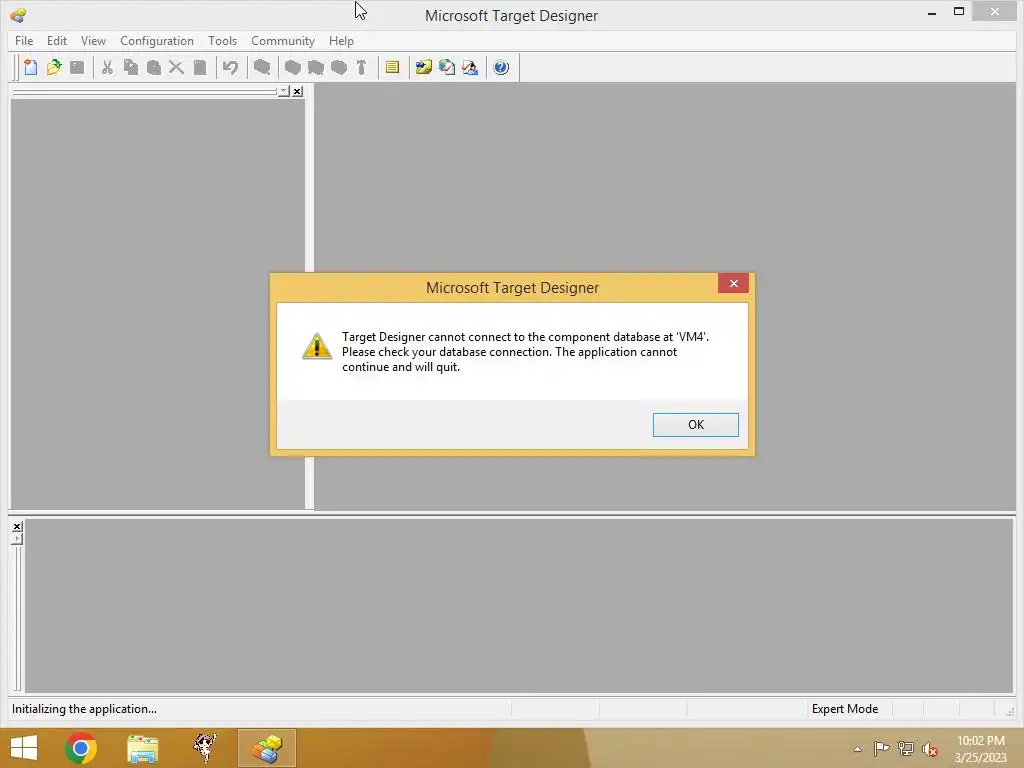Click the Save disk icon in toolbar

tap(77, 67)
